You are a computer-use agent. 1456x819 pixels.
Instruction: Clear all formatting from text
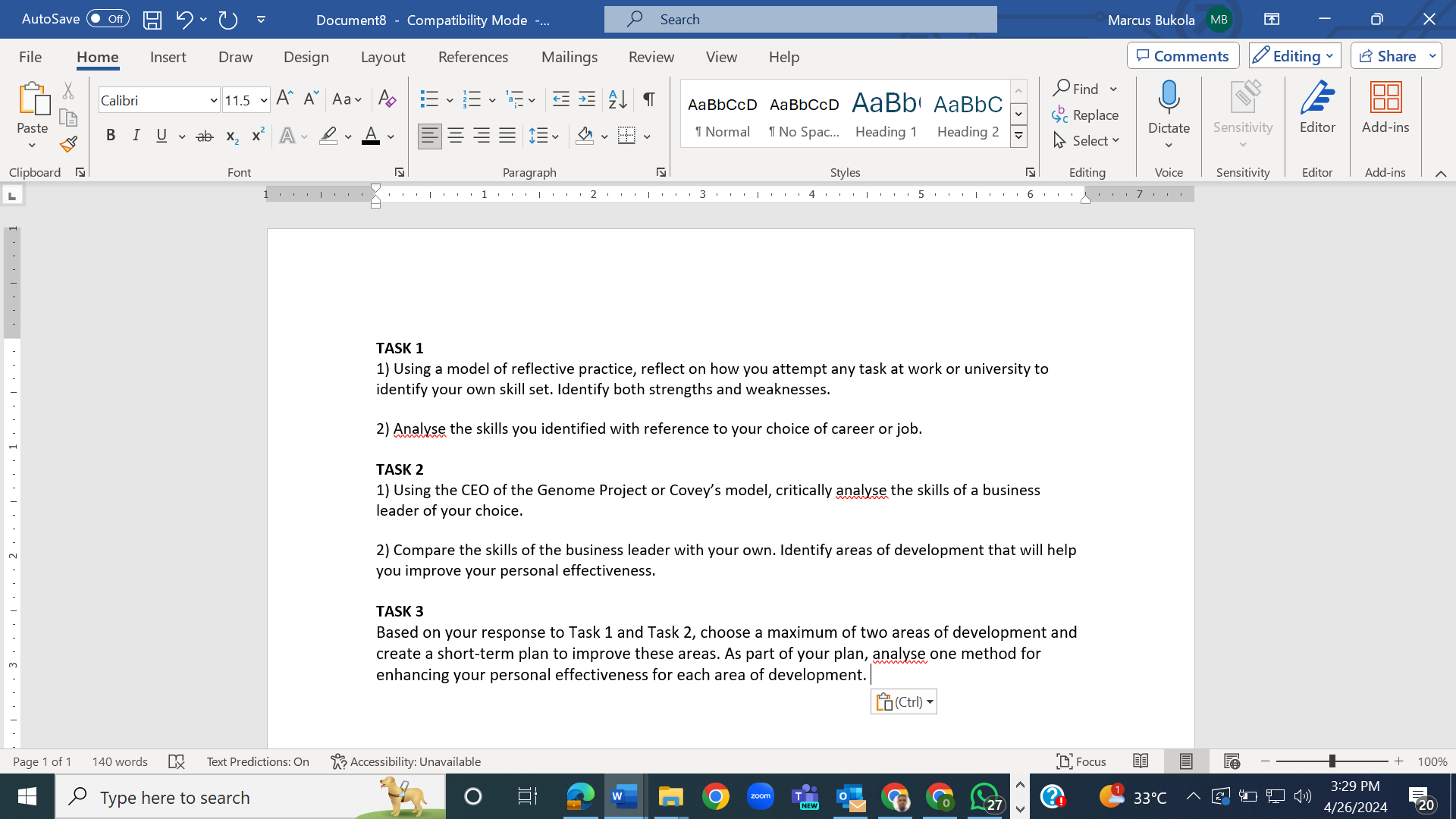coord(388,99)
